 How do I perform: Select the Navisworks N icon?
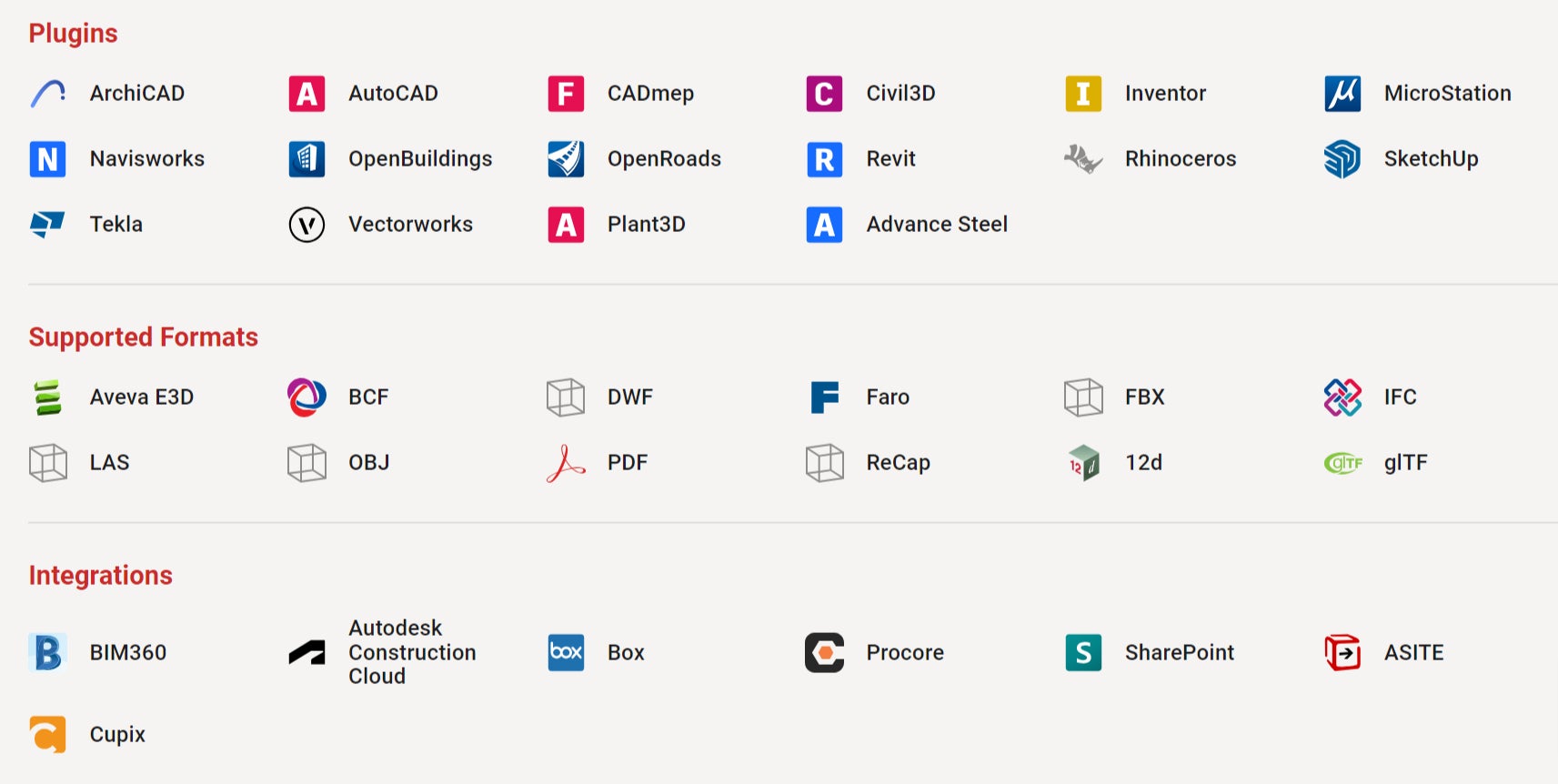[48, 159]
